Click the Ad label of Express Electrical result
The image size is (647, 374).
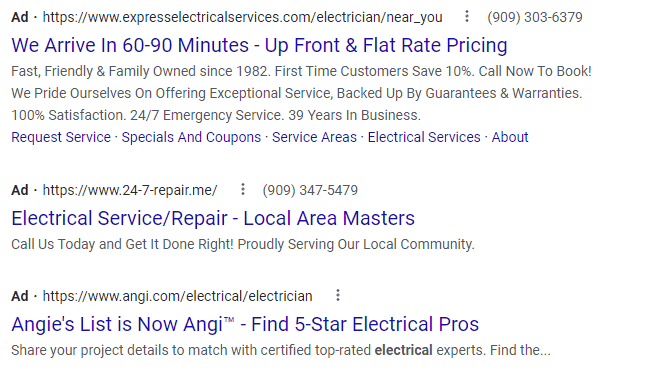20,17
